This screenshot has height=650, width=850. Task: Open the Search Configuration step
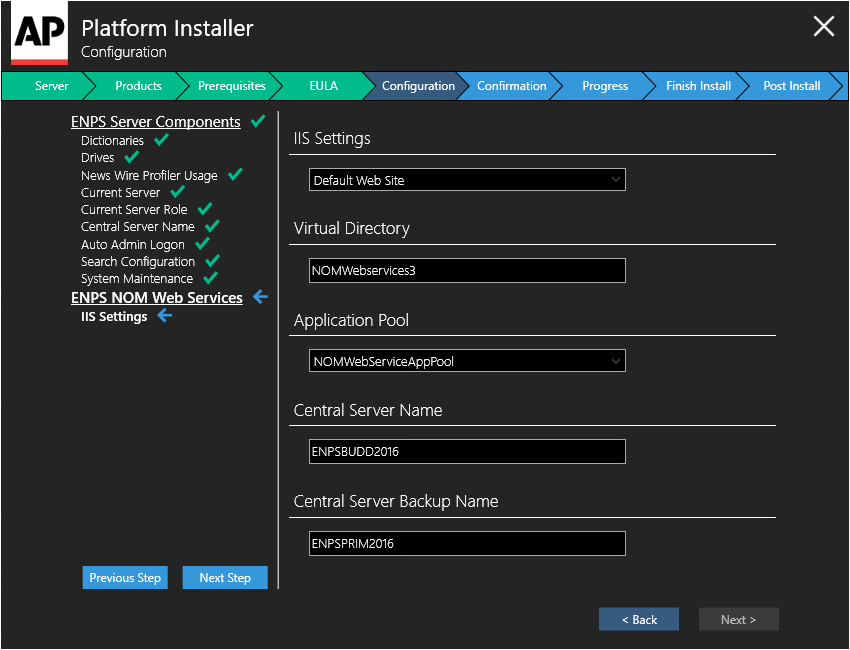coord(138,262)
